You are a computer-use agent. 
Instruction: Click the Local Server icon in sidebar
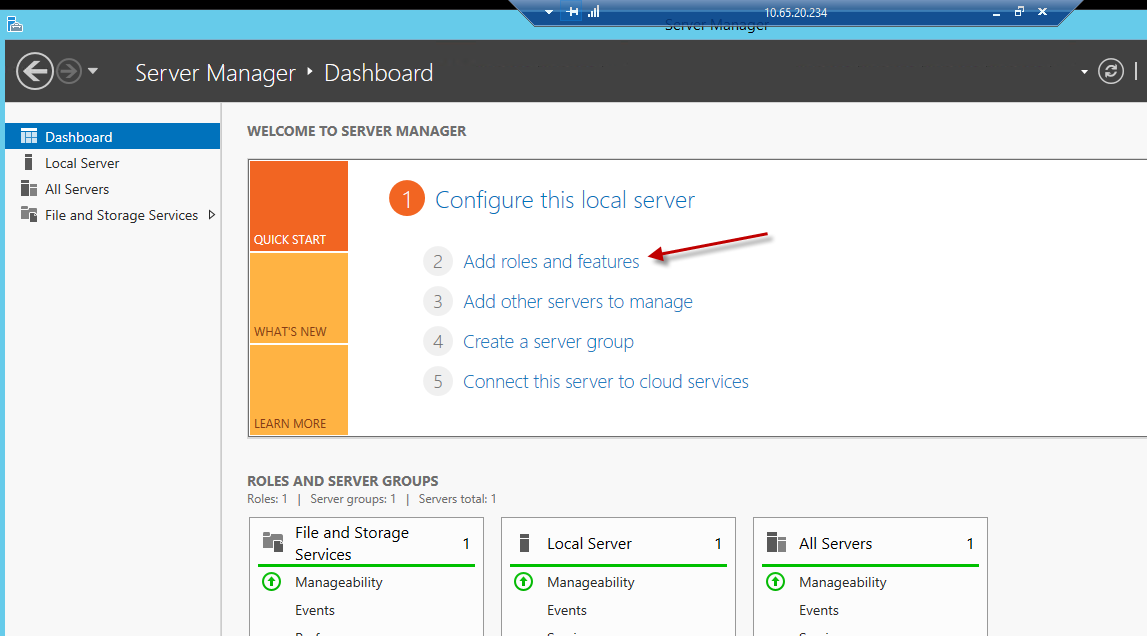click(29, 162)
